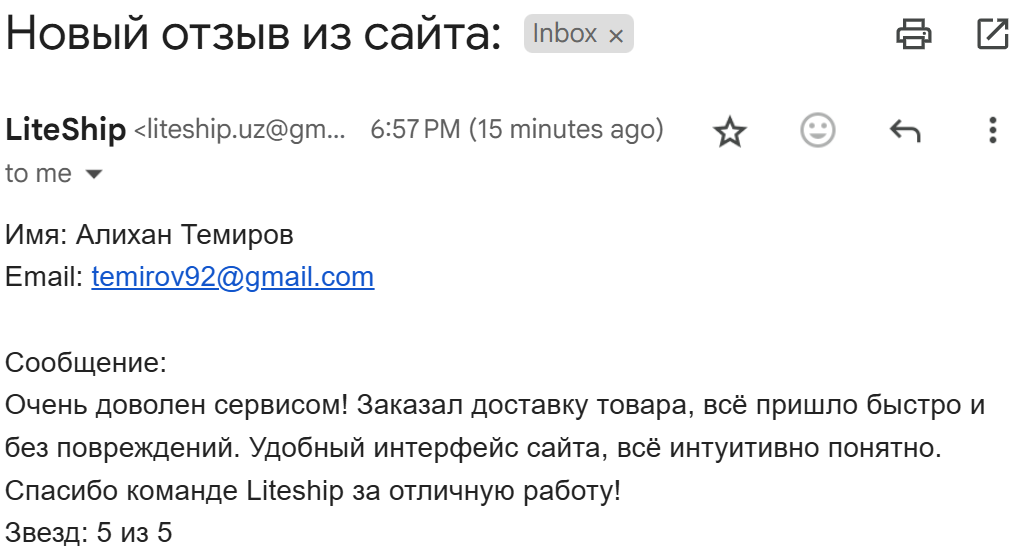Add emoji reaction to message

[817, 130]
